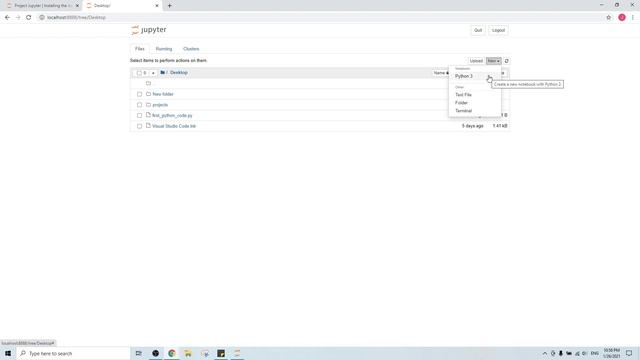The image size is (640, 360).
Task: Select the New folder checkbox
Action: pyautogui.click(x=140, y=94)
